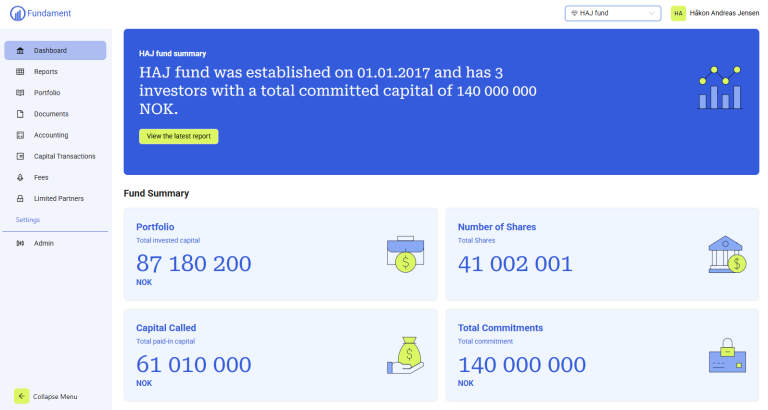Image resolution: width=768 pixels, height=410 pixels.
Task: Click the Reports table icon
Action: (21, 72)
